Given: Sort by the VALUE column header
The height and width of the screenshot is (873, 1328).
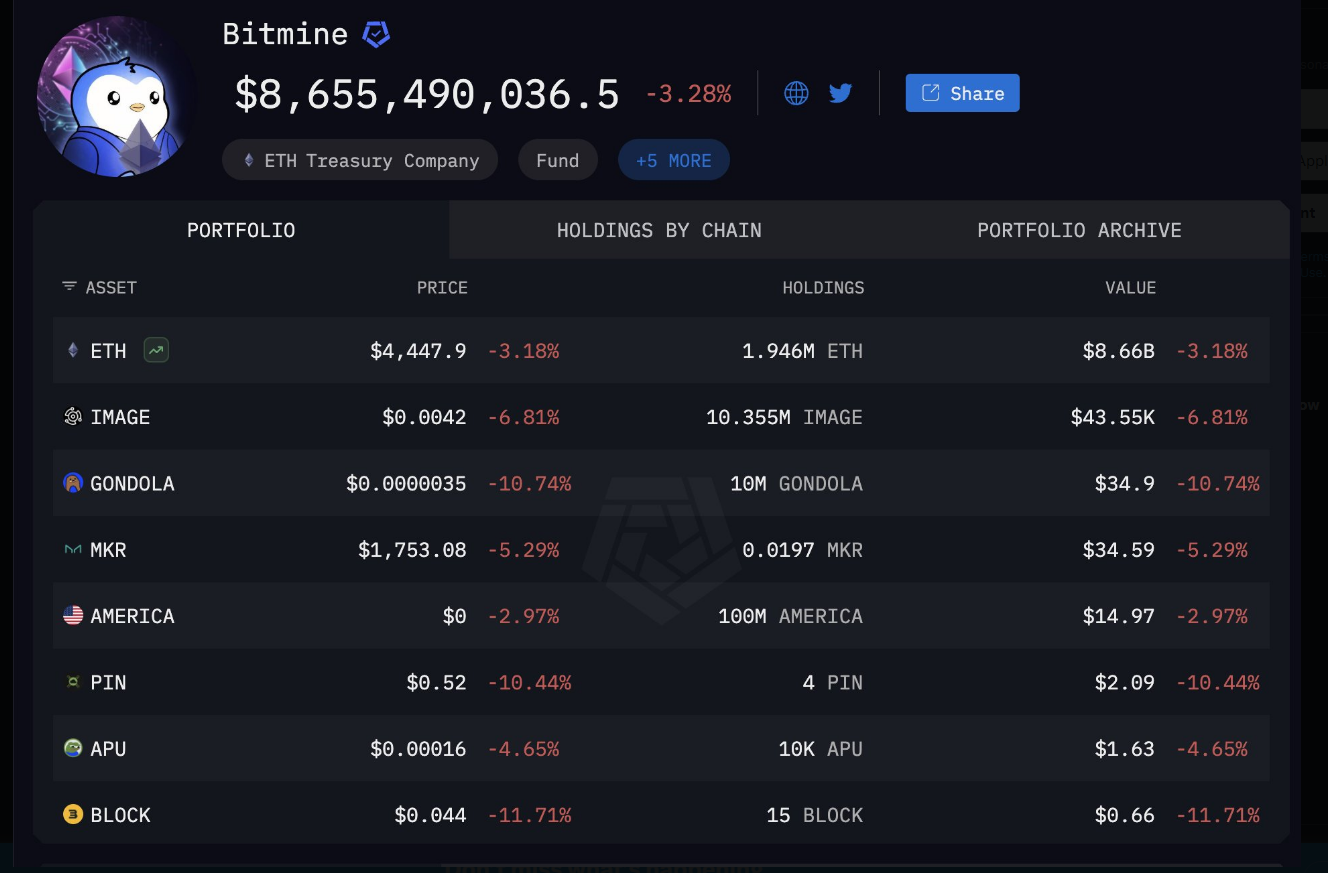Looking at the screenshot, I should (1130, 287).
